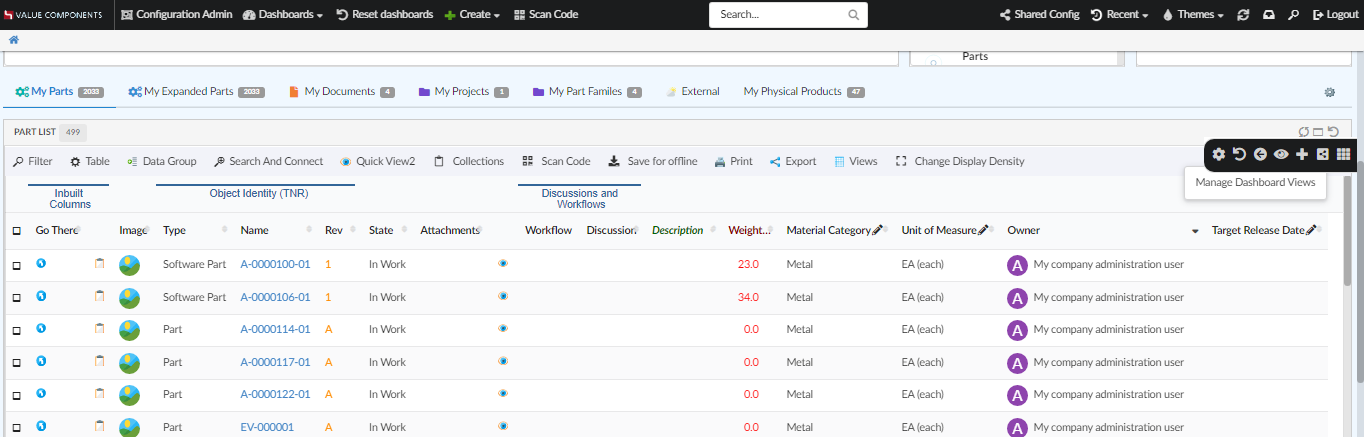
Task: Click the grid icon in the floating dashboard toolbar
Action: click(1343, 154)
